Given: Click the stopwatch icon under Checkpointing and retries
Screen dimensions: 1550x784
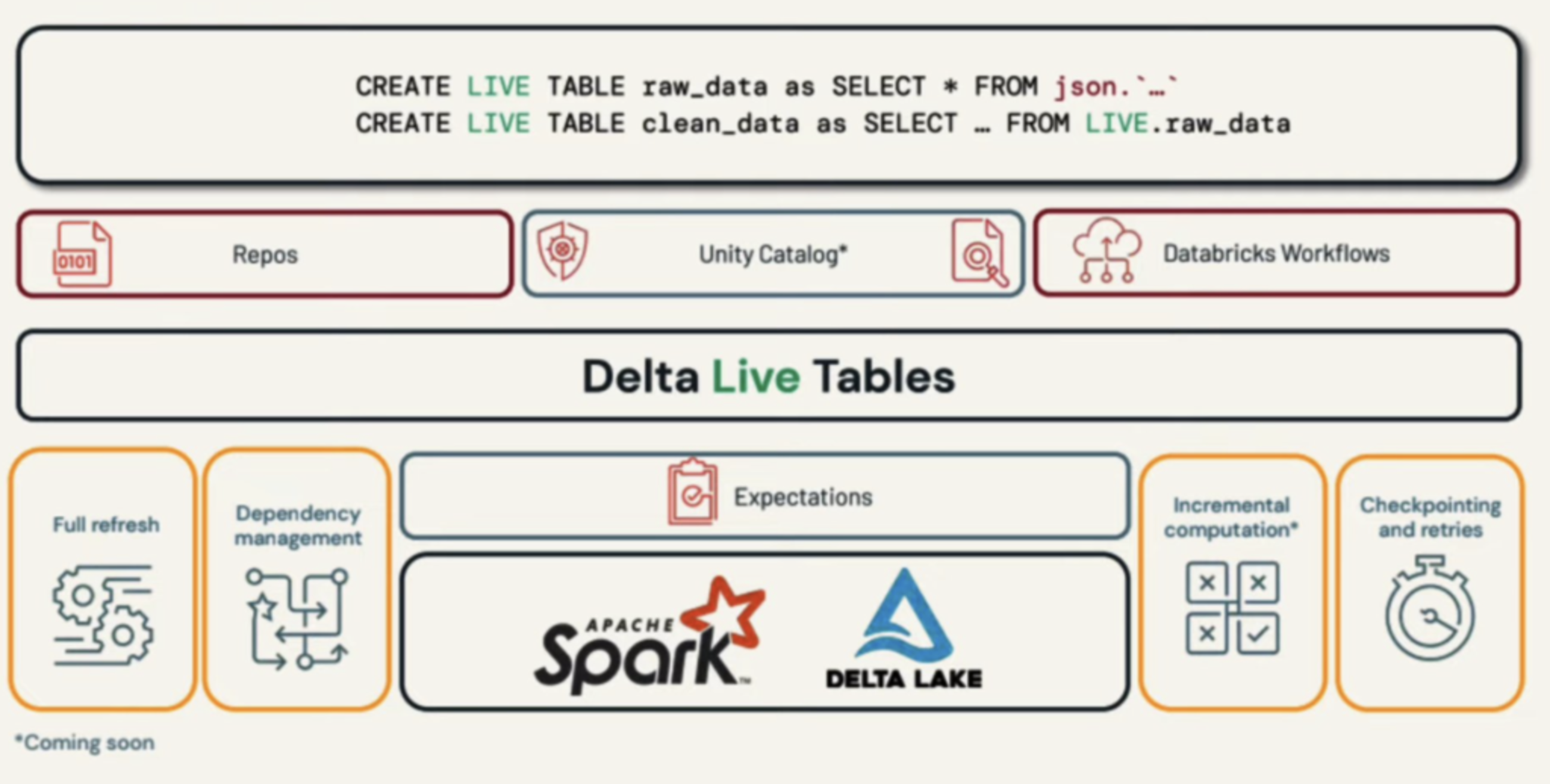Looking at the screenshot, I should click(x=1430, y=610).
